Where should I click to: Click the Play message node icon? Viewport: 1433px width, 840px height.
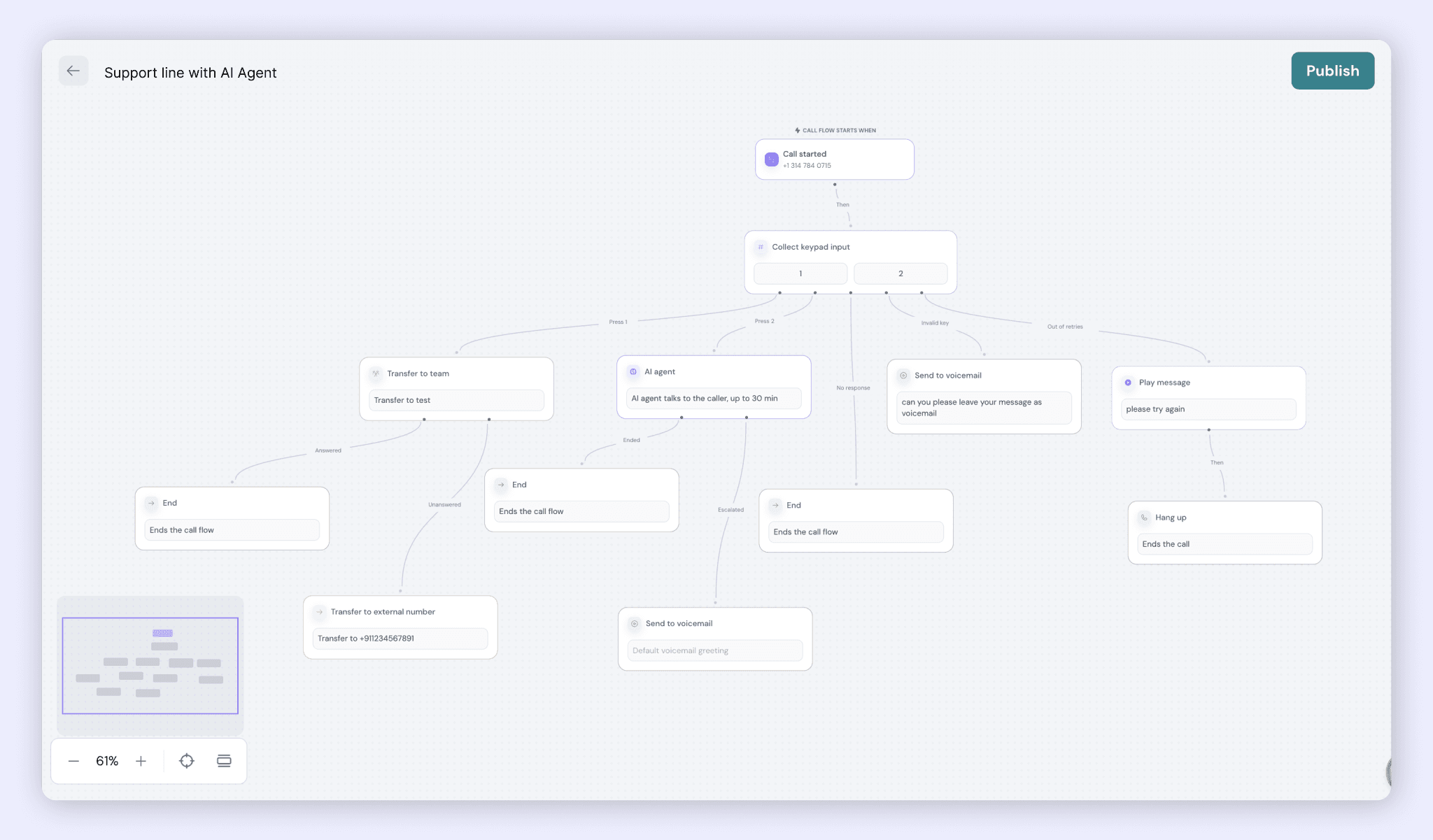(x=1128, y=383)
